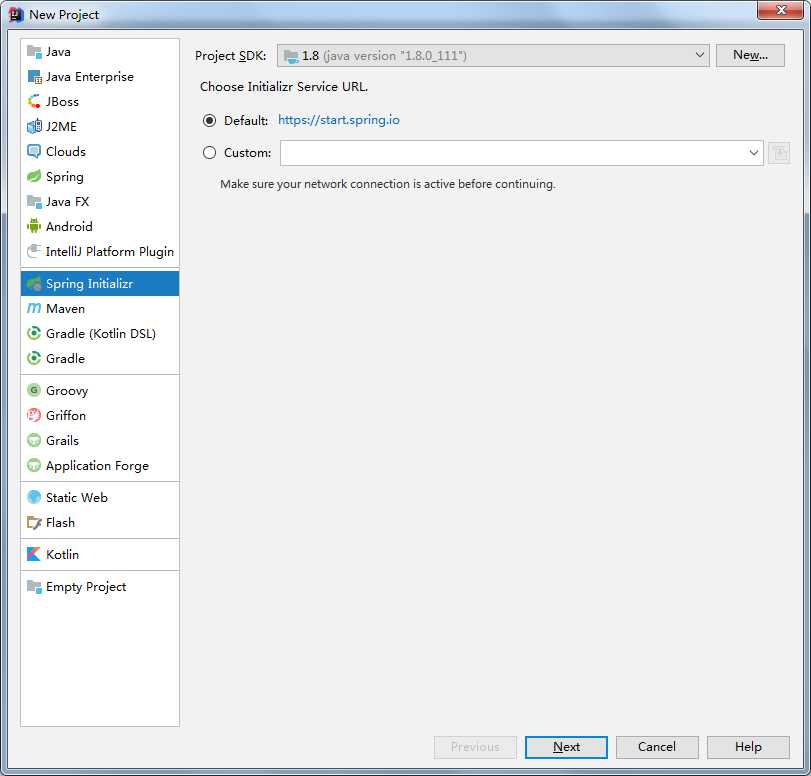Click the Maven m icon
The image size is (811, 776).
click(34, 308)
